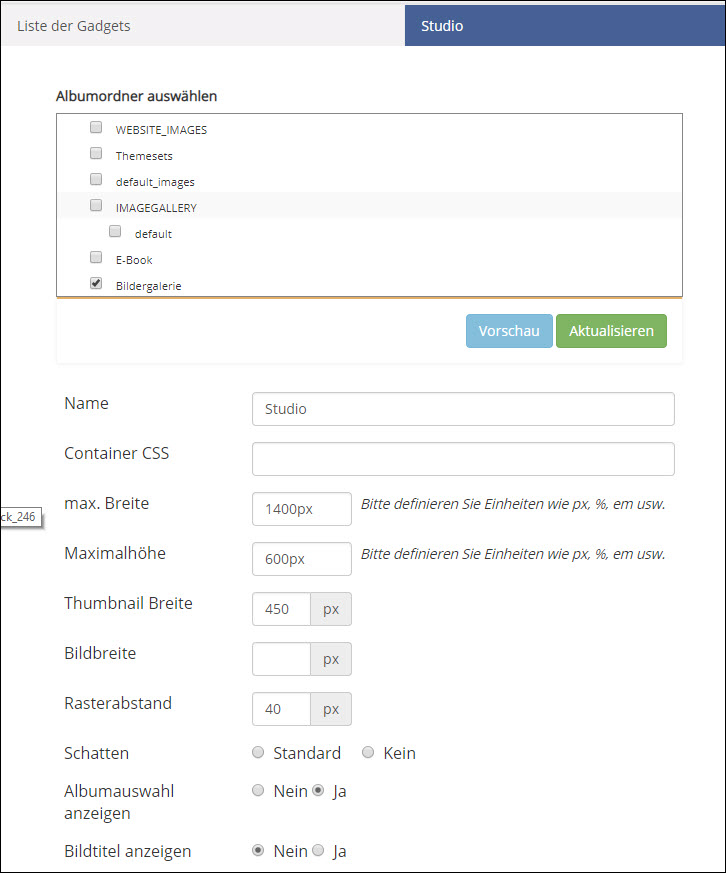Viewport: 726px width, 873px height.
Task: Focus the Name text field
Action: click(x=463, y=409)
